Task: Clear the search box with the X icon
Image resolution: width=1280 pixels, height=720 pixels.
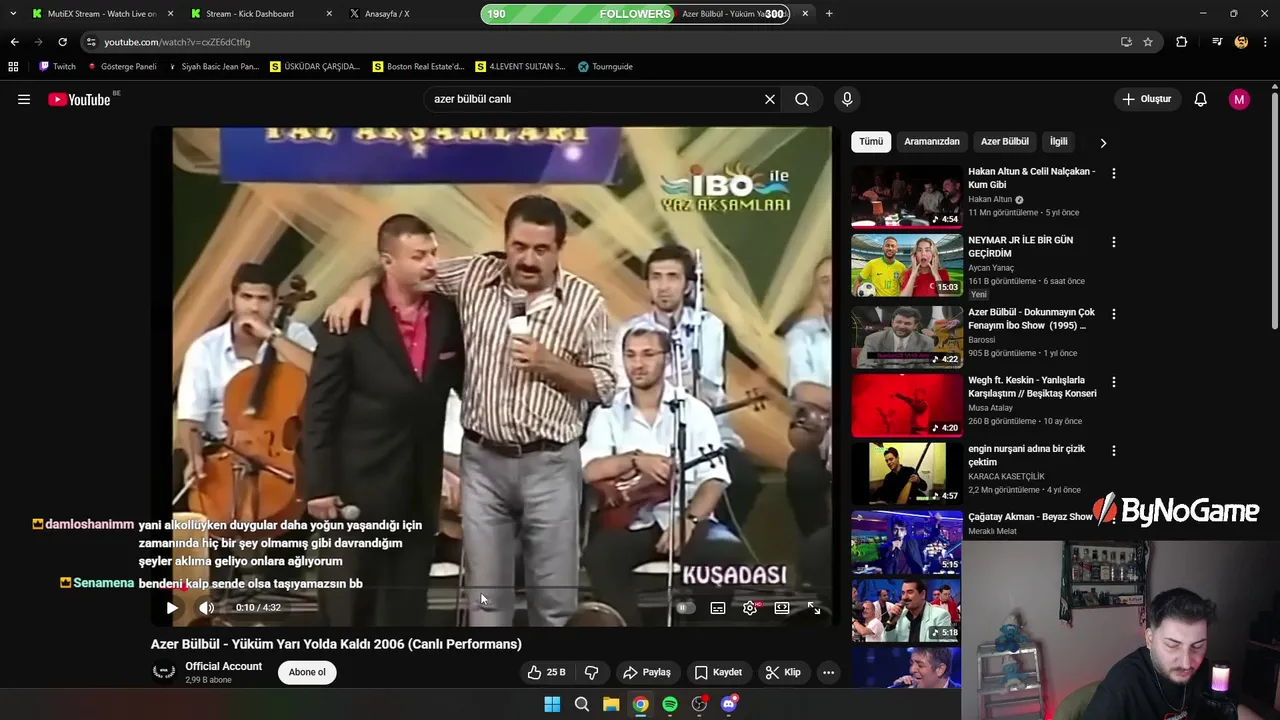Action: pyautogui.click(x=770, y=99)
